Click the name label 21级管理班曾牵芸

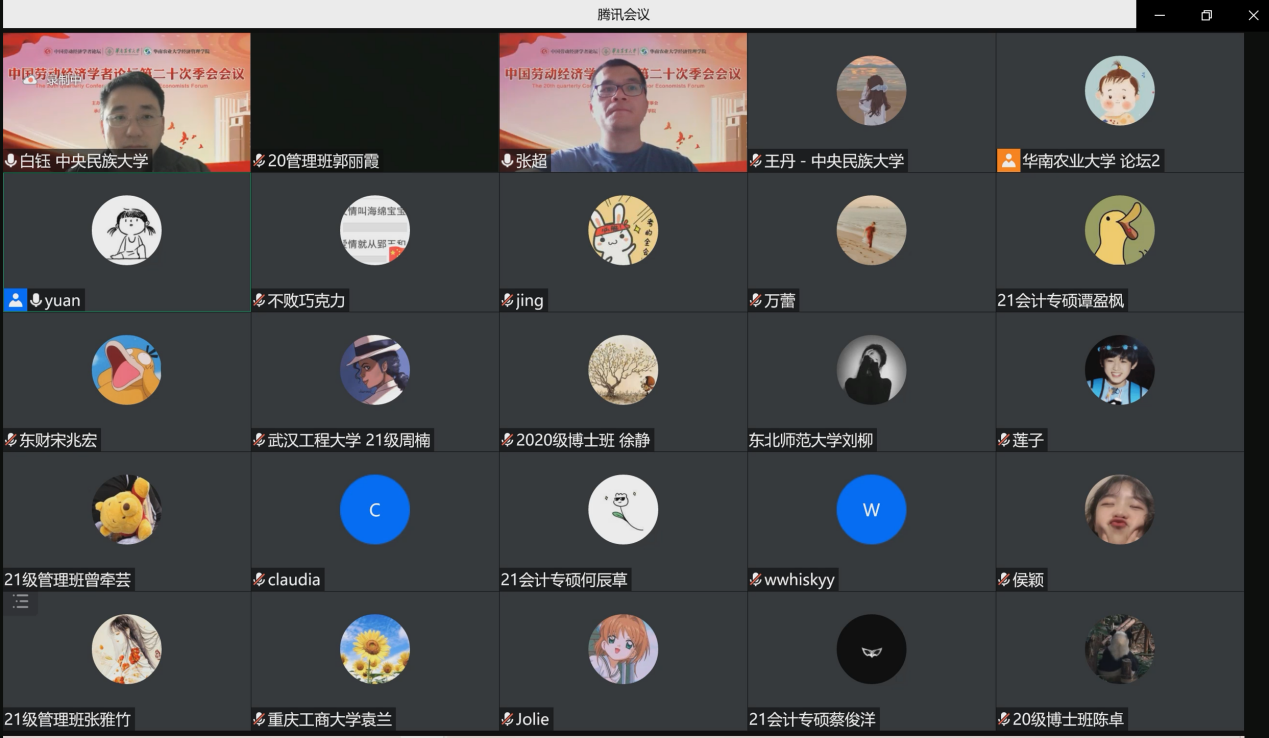click(x=68, y=580)
